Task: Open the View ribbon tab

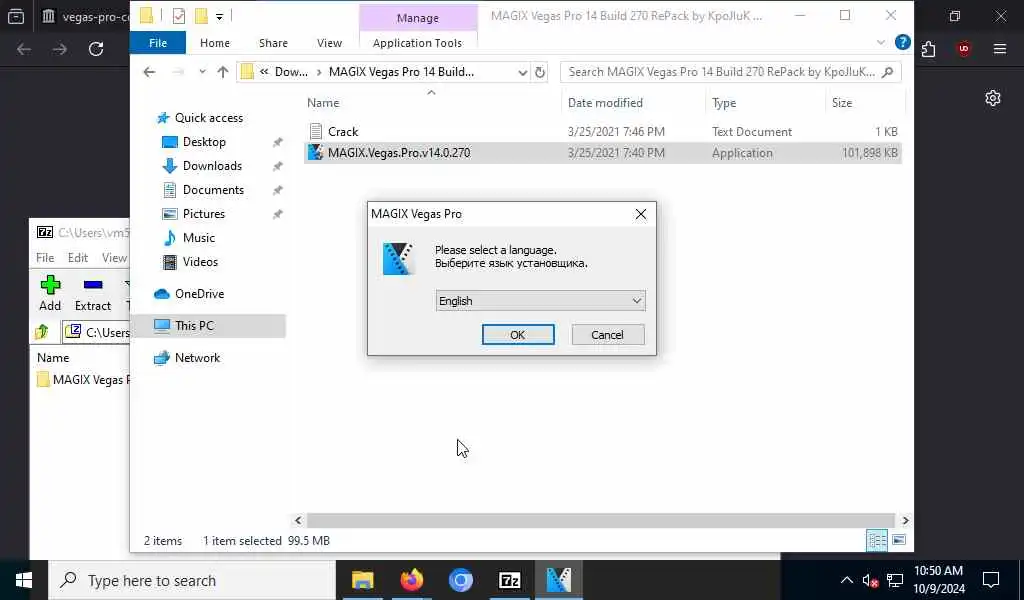Action: tap(329, 43)
